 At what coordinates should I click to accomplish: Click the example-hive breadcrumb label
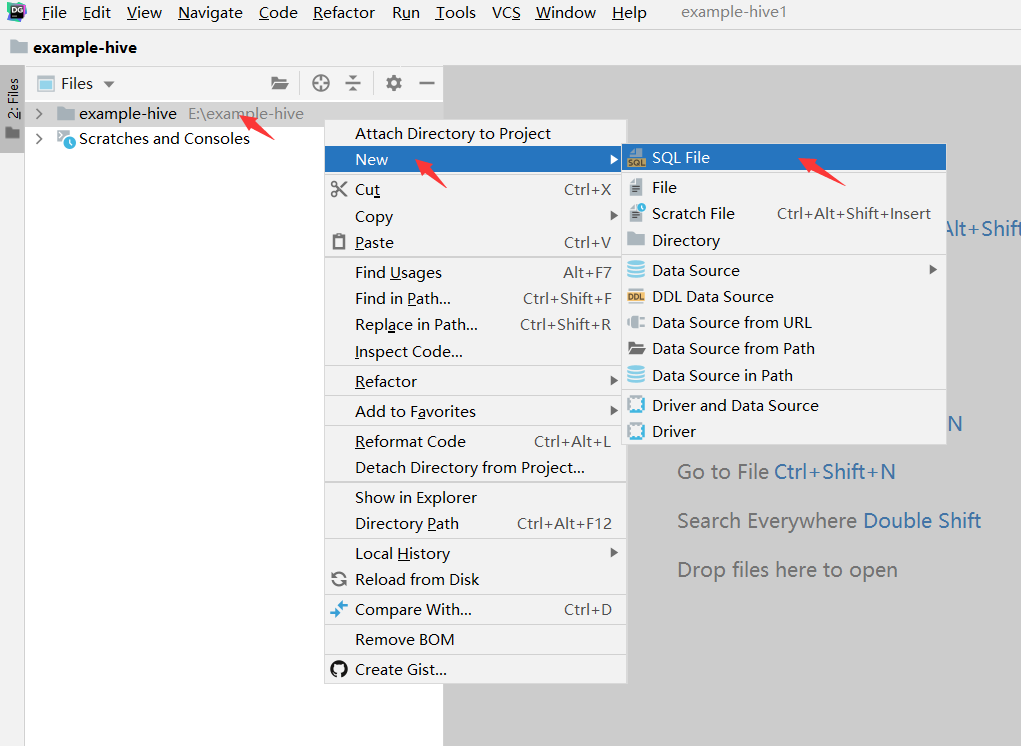pos(85,48)
